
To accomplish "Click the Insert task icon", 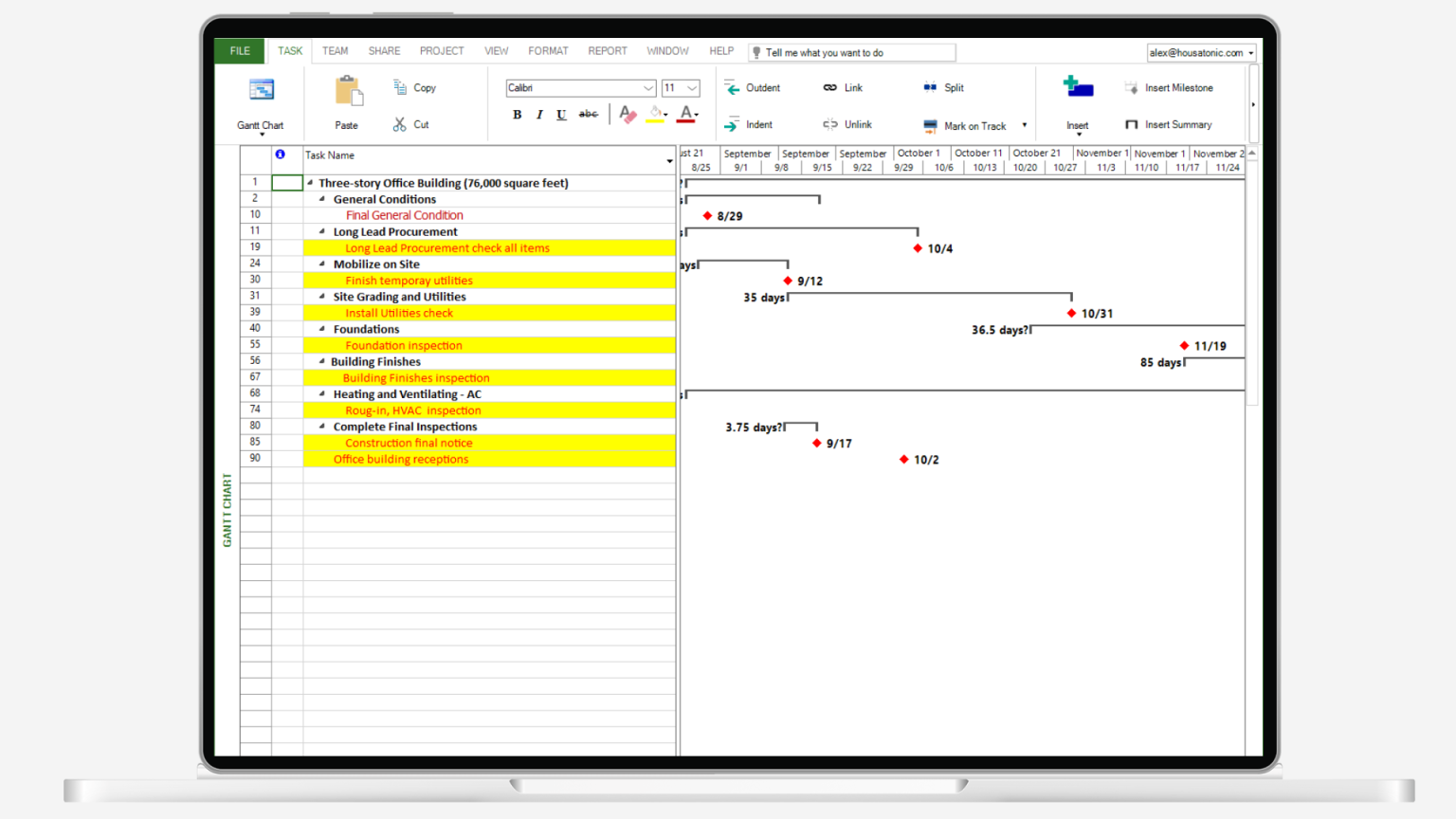I will (x=1078, y=88).
